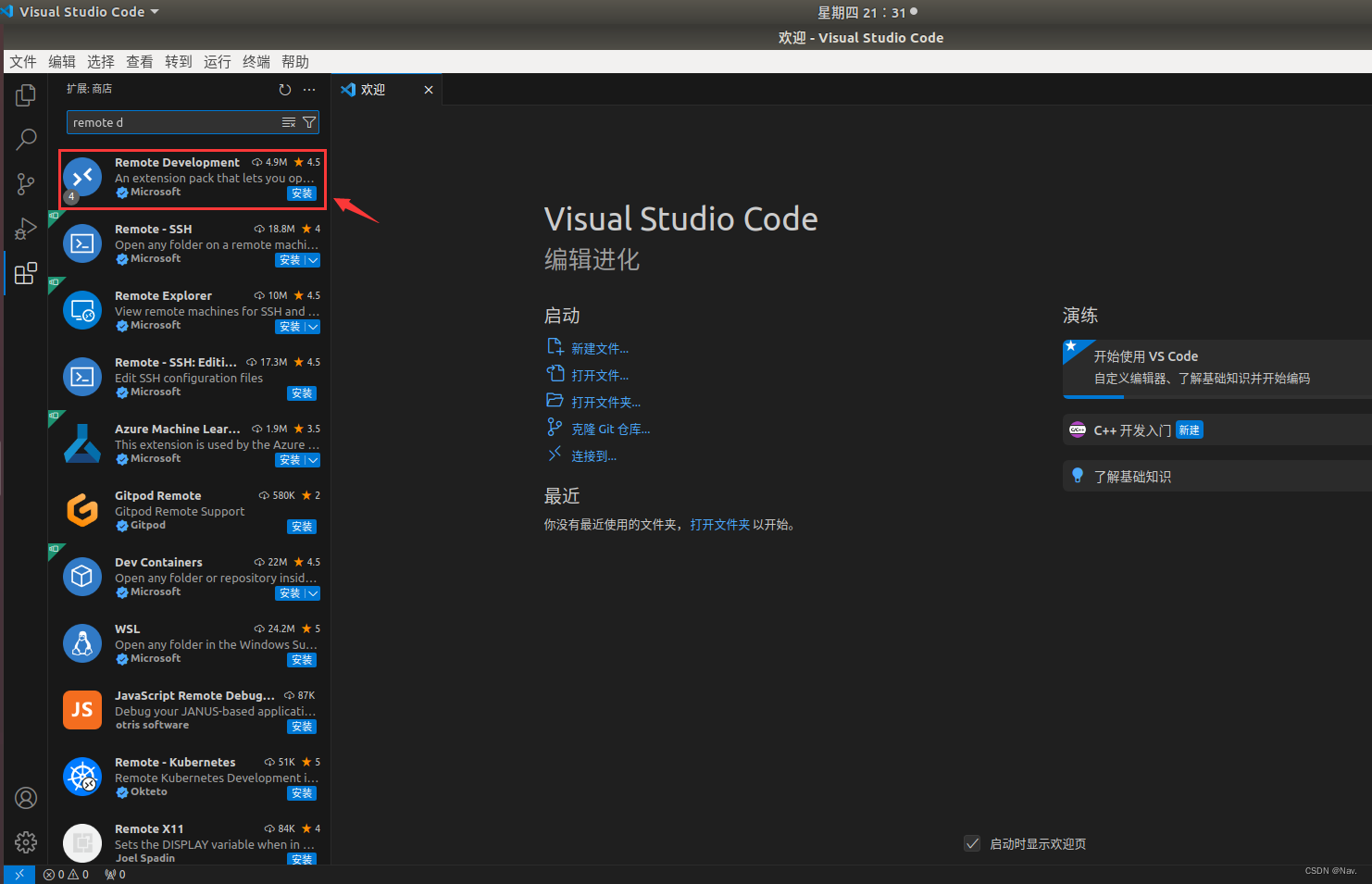Viewport: 1372px width, 884px height.
Task: Toggle show welcome page on startup checkbox
Action: point(972,843)
